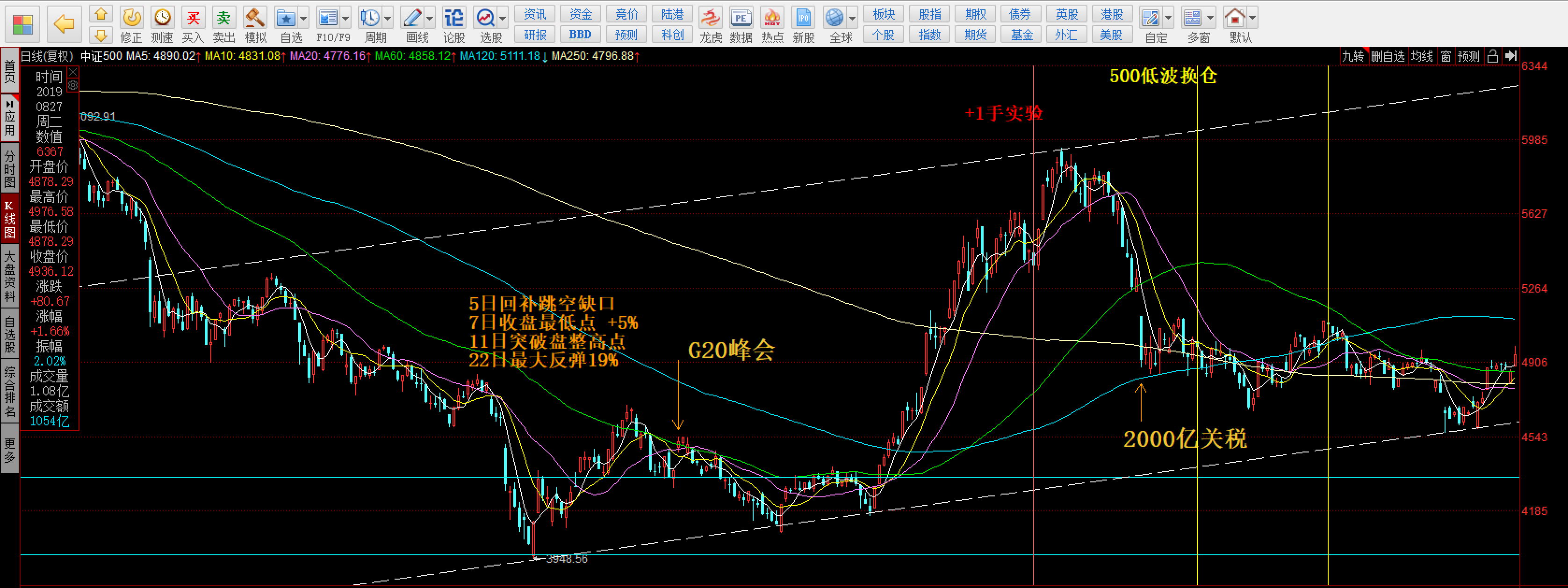
Task: Switch to the 分时图 side tab
Action: pos(10,169)
